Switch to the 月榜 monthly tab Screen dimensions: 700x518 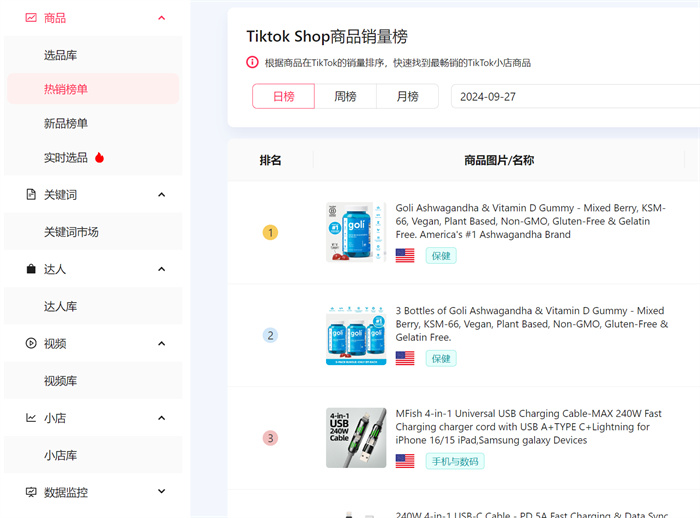pyautogui.click(x=407, y=96)
